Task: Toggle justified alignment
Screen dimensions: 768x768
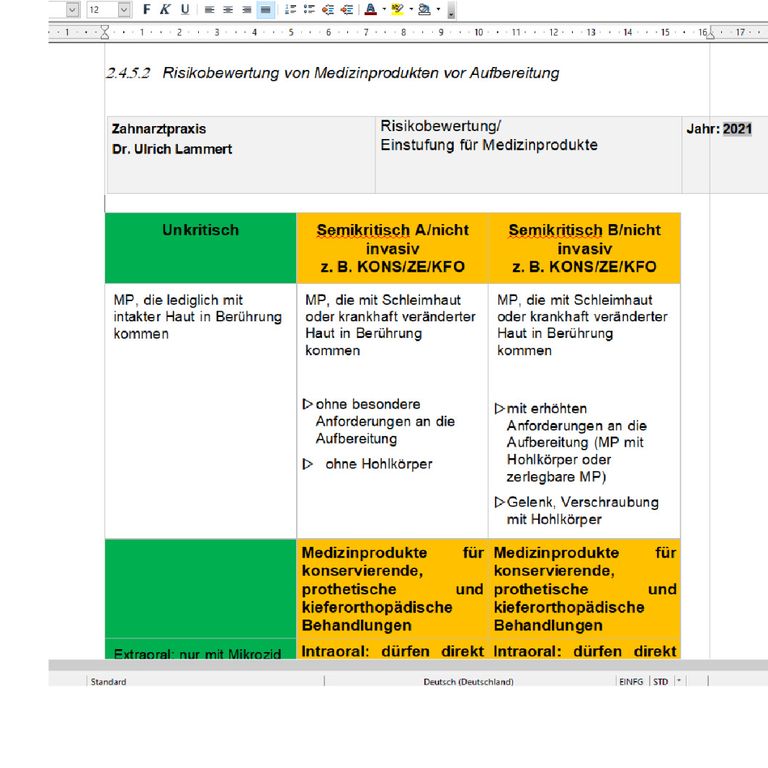Action: point(265,9)
